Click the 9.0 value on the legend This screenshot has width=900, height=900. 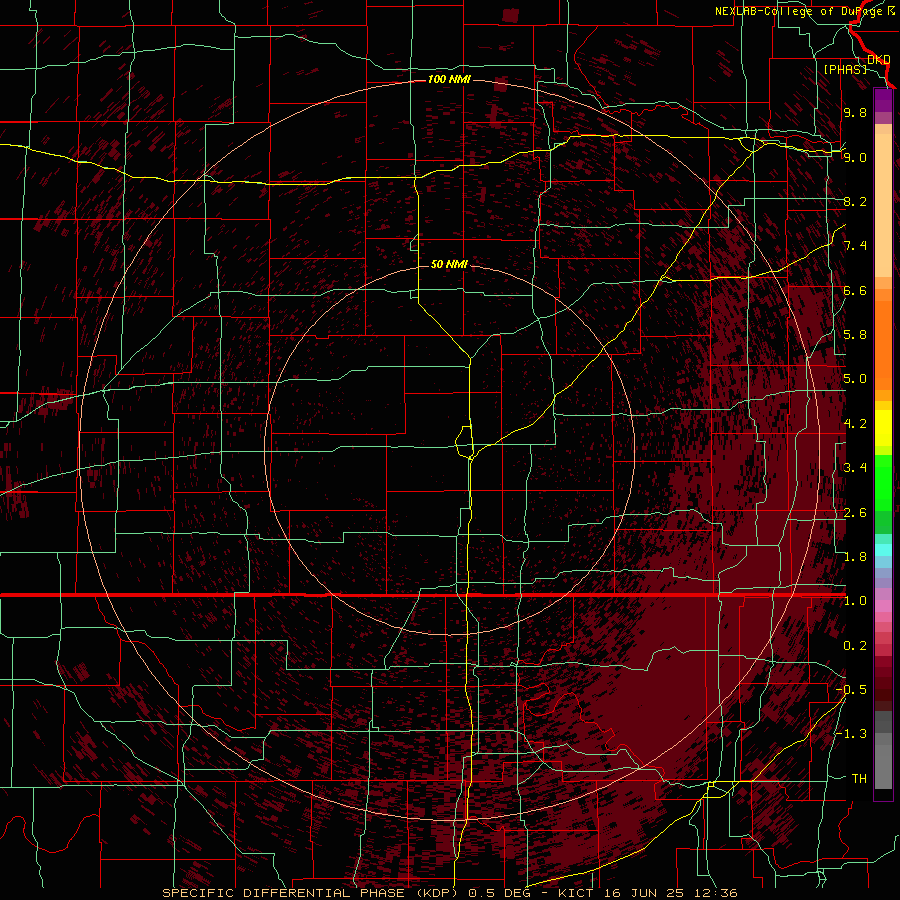click(x=855, y=157)
